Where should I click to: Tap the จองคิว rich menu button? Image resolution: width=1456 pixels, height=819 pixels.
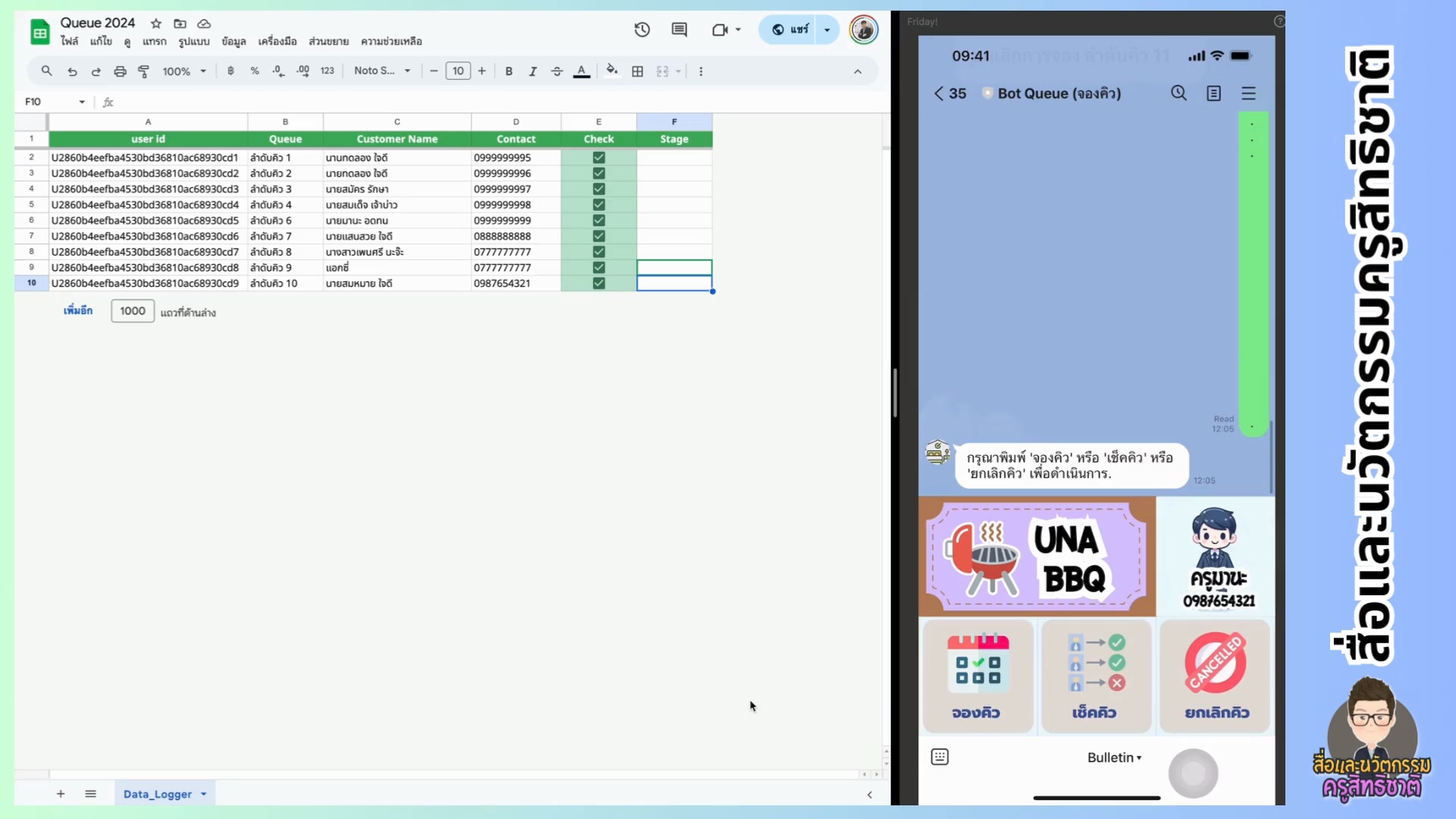(977, 676)
